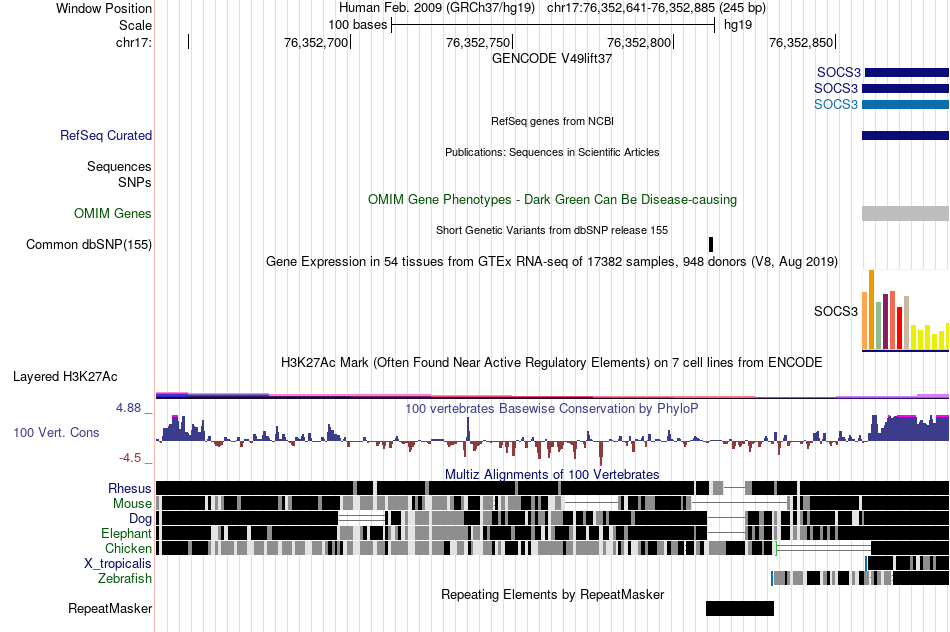Click the '100 bases' scale bar label
This screenshot has width=950, height=632.
pyautogui.click(x=357, y=25)
